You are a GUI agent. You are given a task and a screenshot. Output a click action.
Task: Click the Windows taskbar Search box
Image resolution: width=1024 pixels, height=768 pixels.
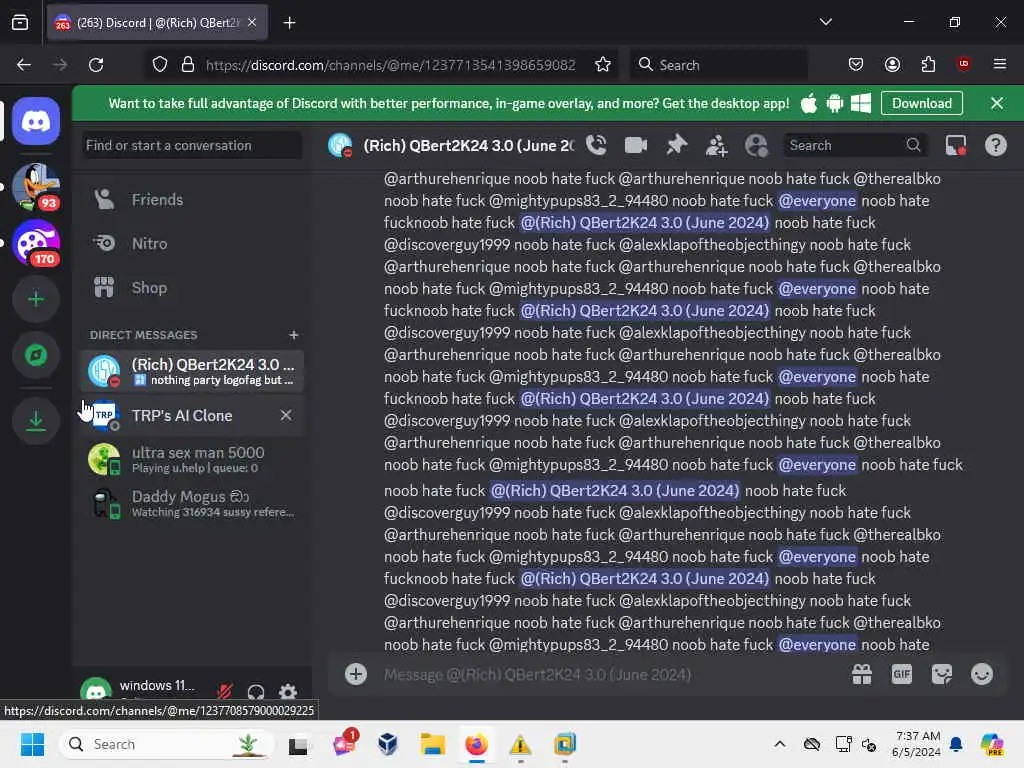coord(167,744)
